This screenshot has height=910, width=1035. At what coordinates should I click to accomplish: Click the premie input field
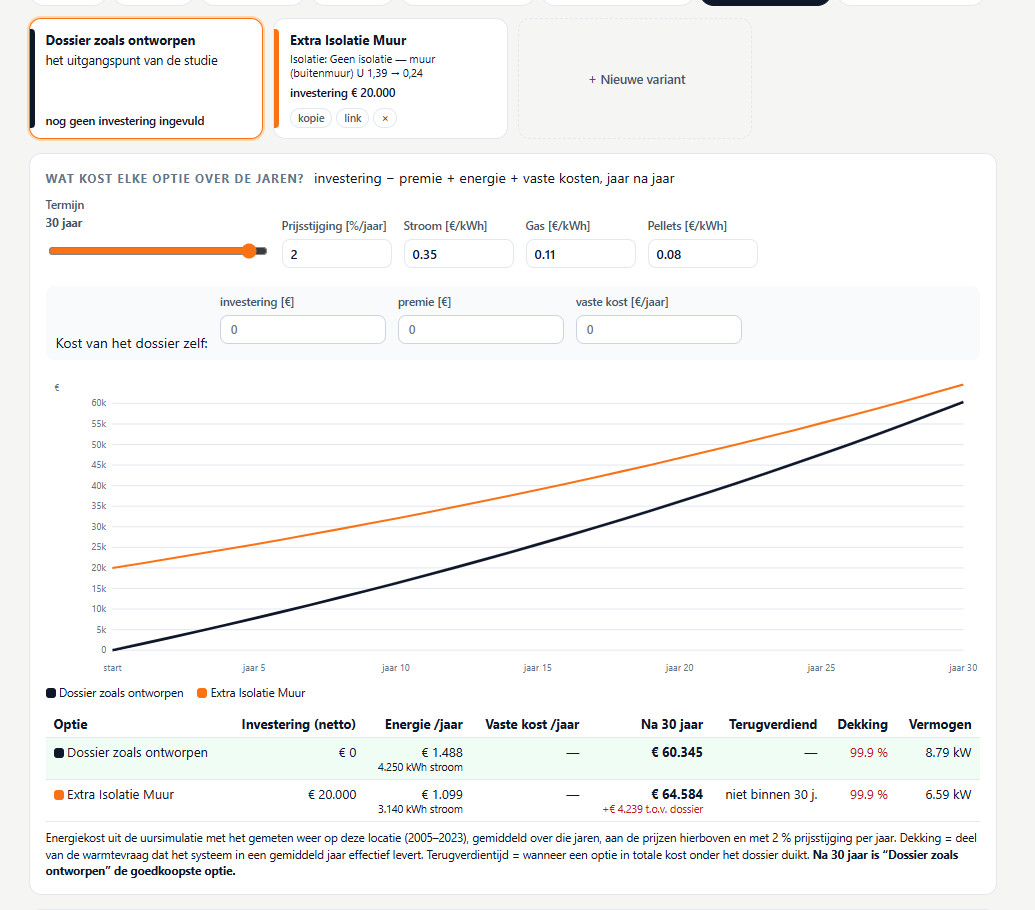[x=481, y=329]
